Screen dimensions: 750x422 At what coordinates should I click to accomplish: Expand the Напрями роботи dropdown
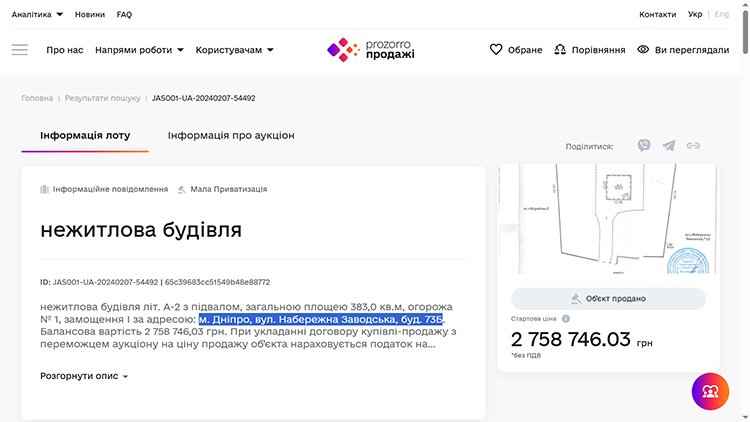(139, 50)
